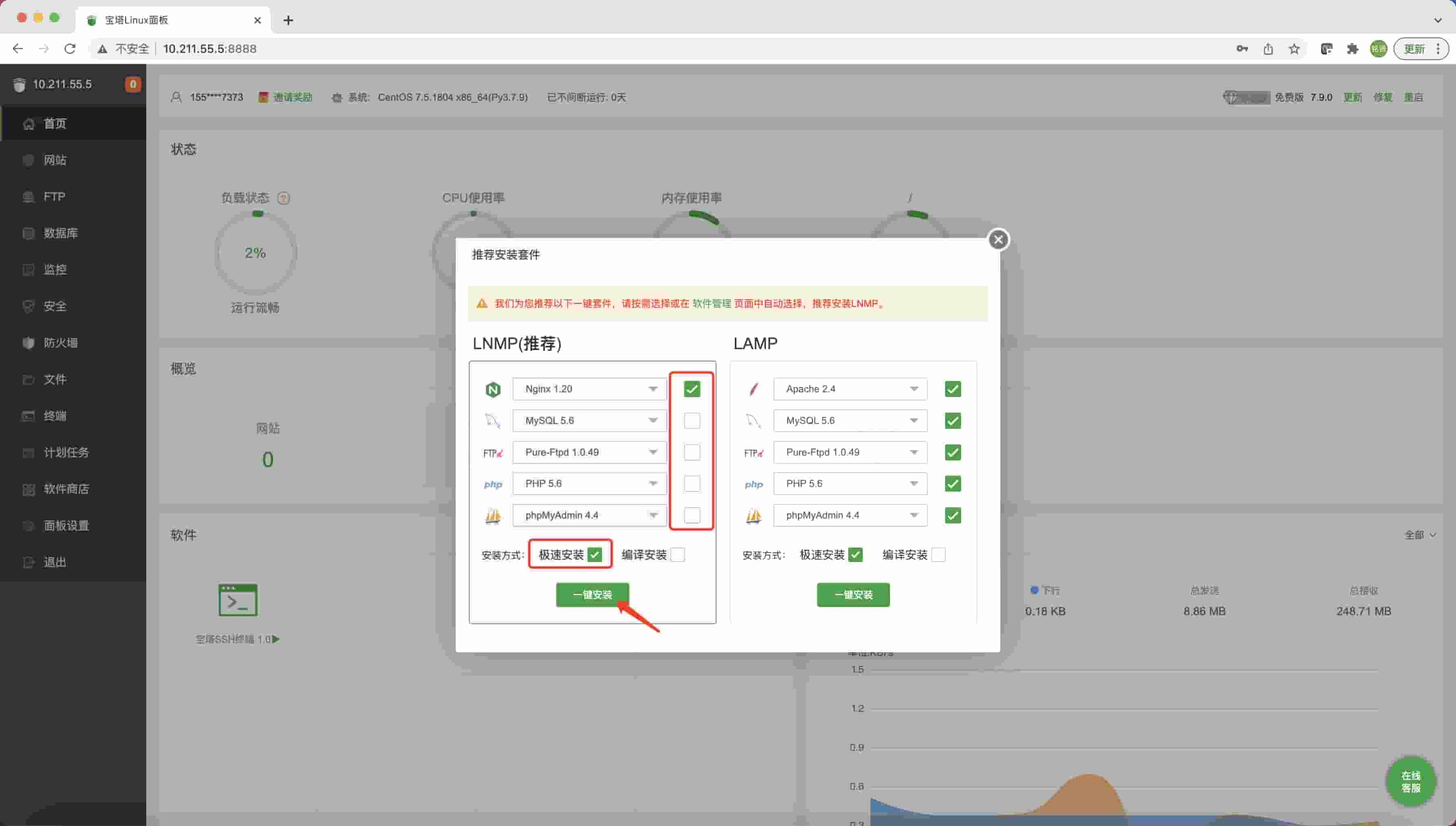Toggle 极速安装 checkbox in LNMP
The height and width of the screenshot is (826, 1456).
pyautogui.click(x=595, y=555)
